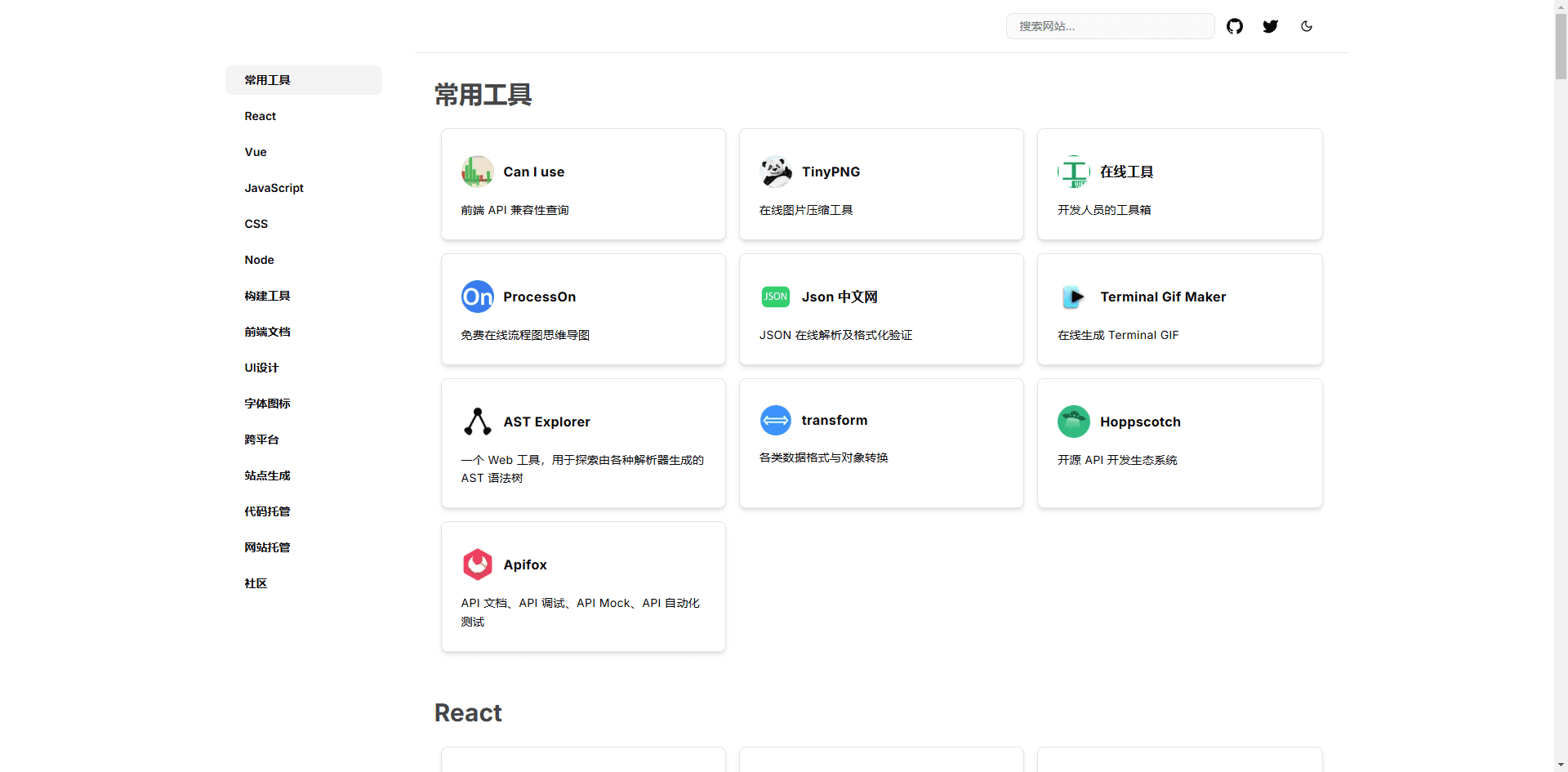
Task: Click the search input field
Action: click(1111, 25)
